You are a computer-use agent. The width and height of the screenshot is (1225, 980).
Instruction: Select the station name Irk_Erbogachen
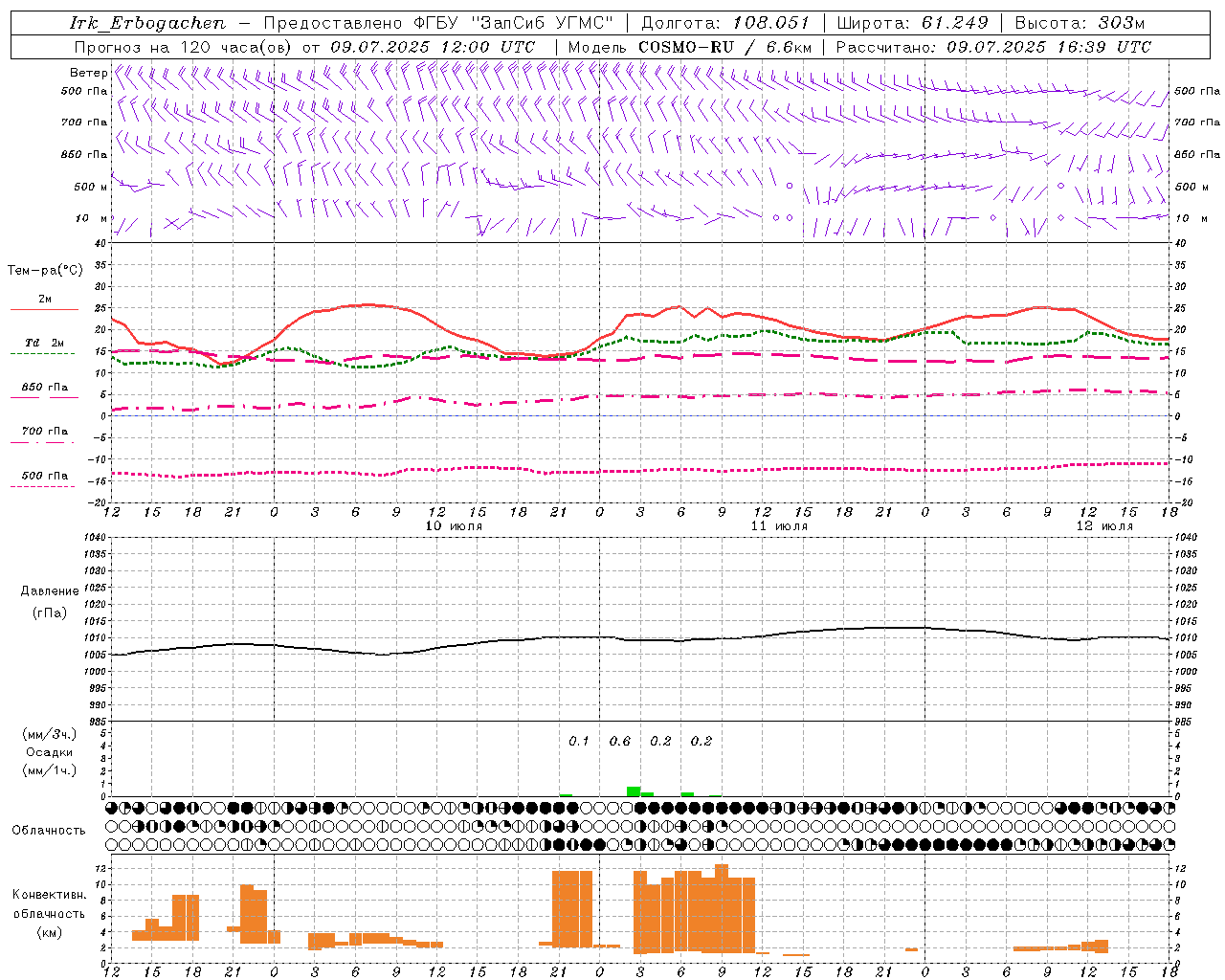tap(148, 23)
